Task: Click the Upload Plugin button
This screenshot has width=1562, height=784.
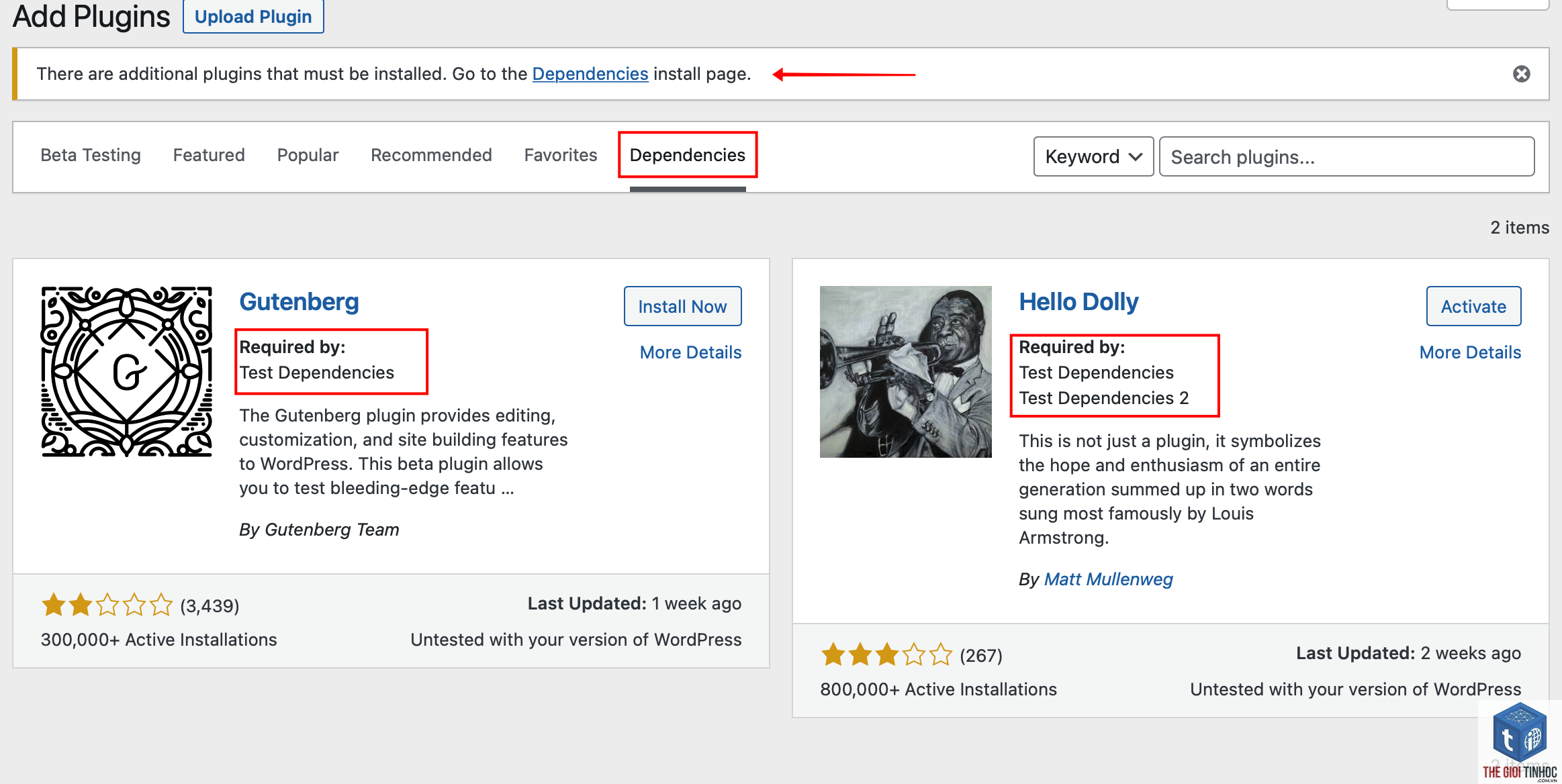Action: point(253,16)
